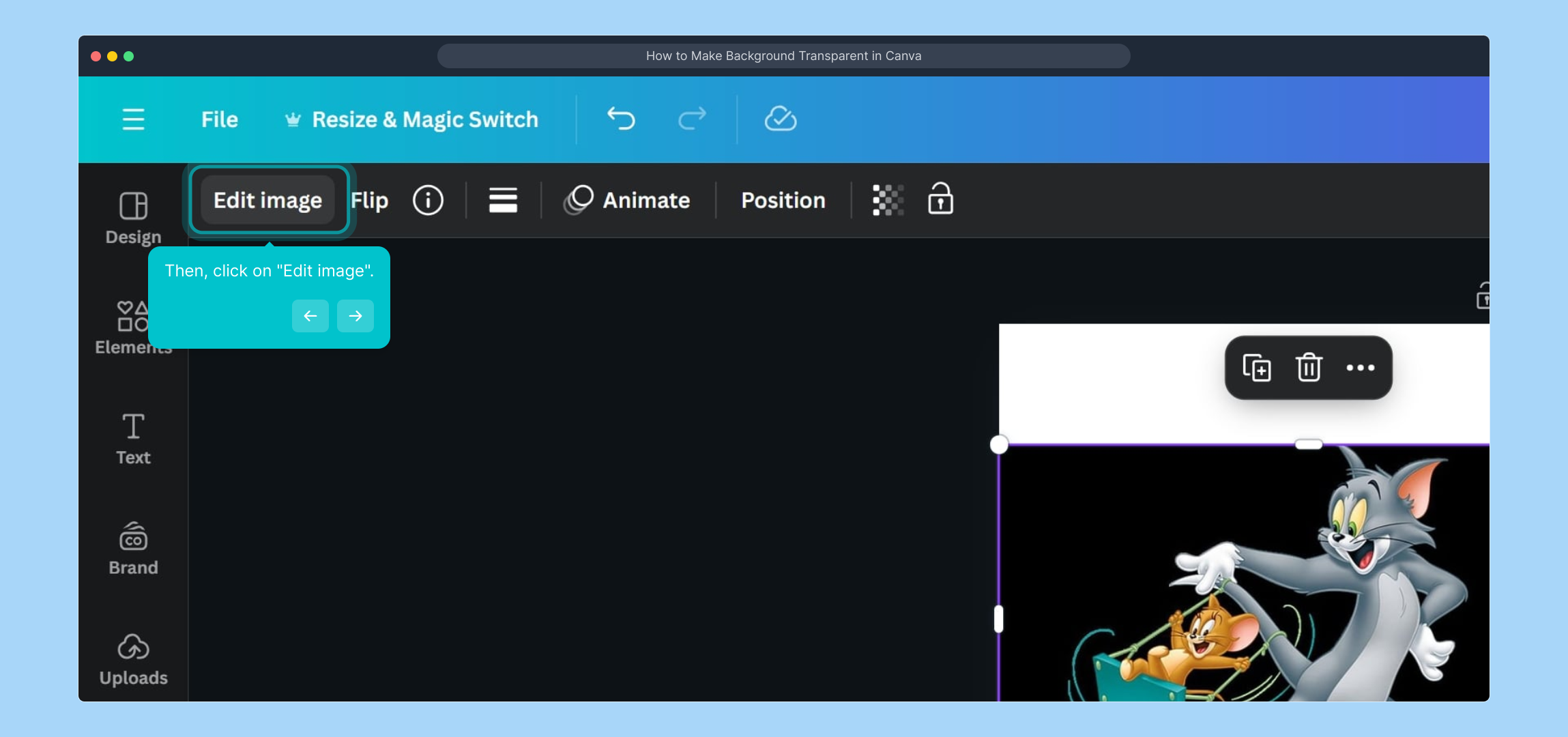Open the image info icon
The height and width of the screenshot is (737, 1568).
428,201
